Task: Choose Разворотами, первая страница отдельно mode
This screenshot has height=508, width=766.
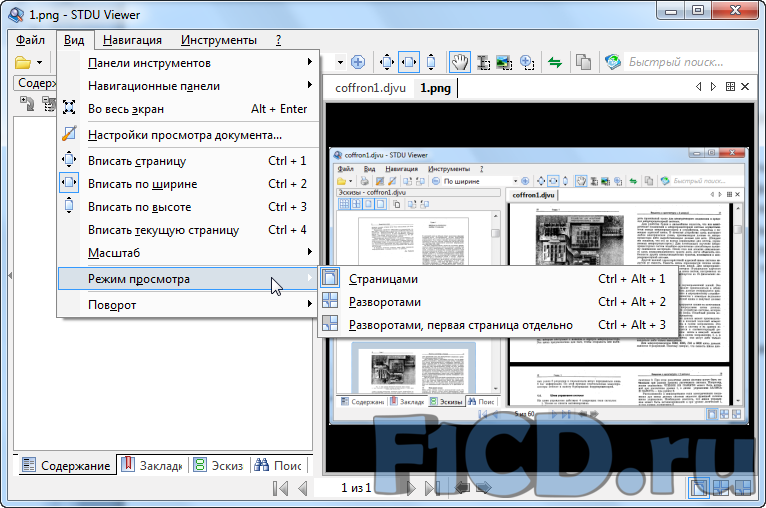Action: (x=497, y=325)
